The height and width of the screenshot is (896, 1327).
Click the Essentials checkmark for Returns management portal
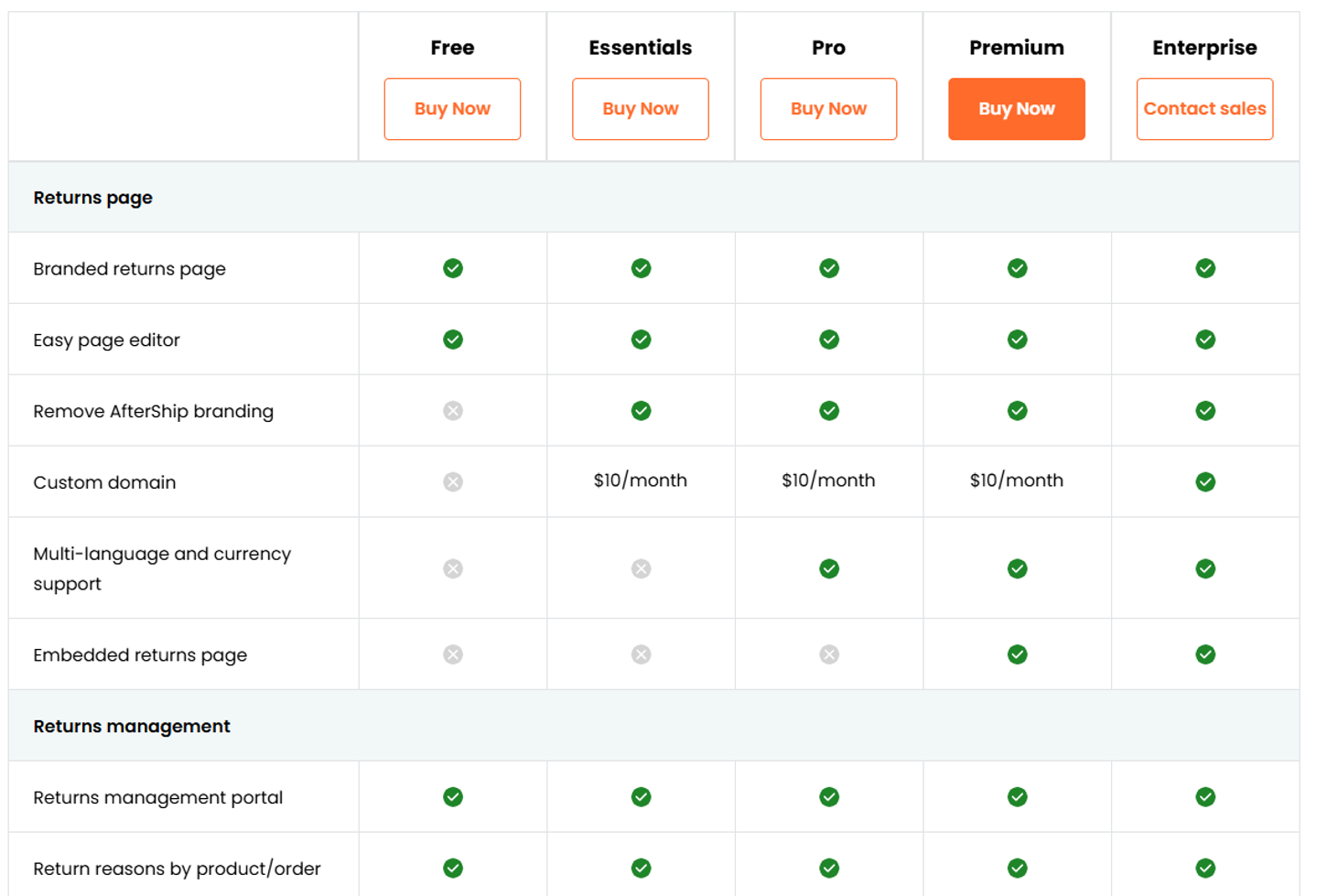642,797
